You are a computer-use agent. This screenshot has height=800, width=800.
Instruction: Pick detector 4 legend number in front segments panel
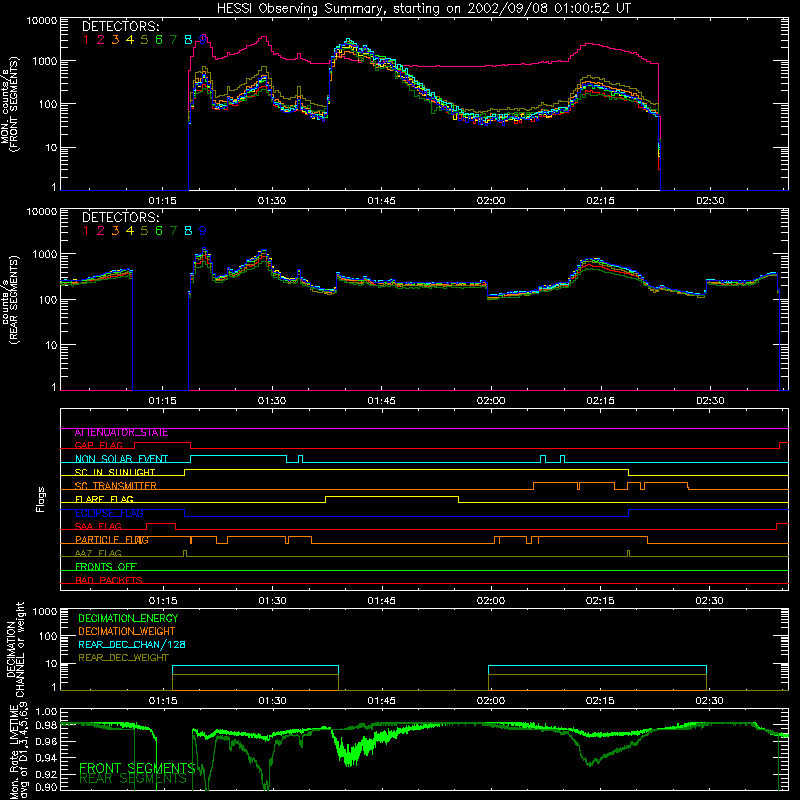pyautogui.click(x=130, y=40)
